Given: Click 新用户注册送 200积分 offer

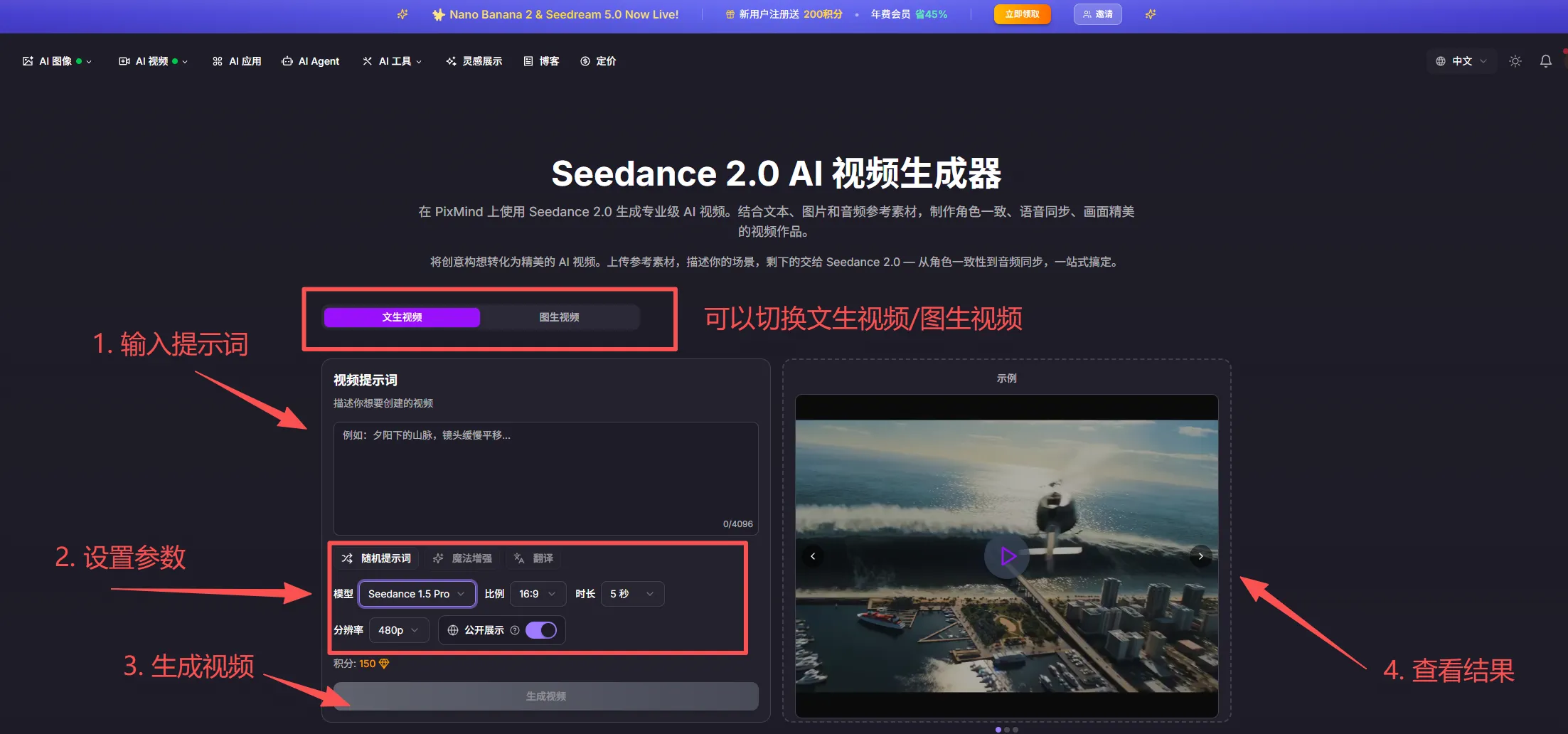Looking at the screenshot, I should point(784,14).
